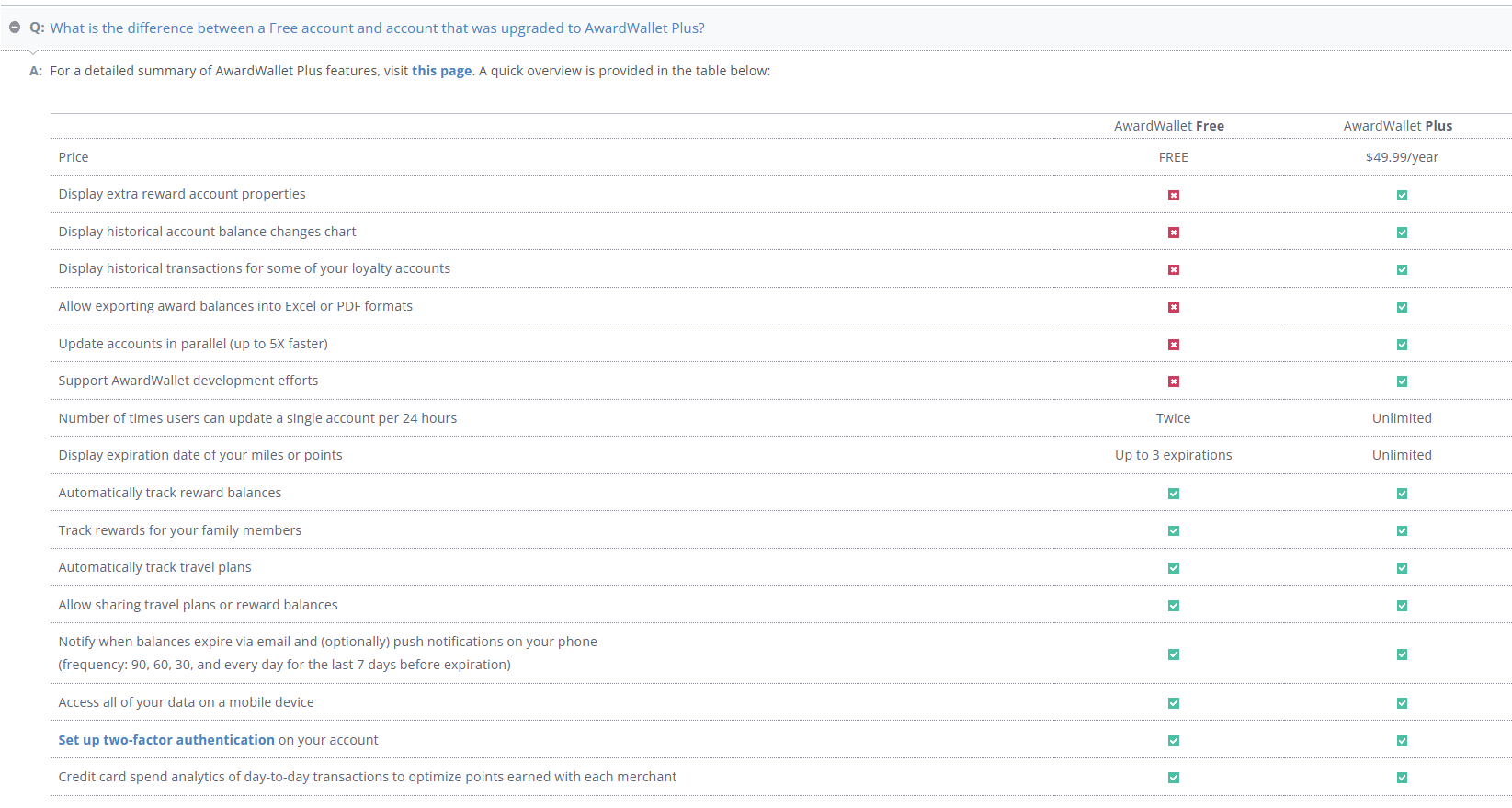Click Plus checkmark for credit card spend analytics
The image size is (1512, 808).
pos(1402,778)
